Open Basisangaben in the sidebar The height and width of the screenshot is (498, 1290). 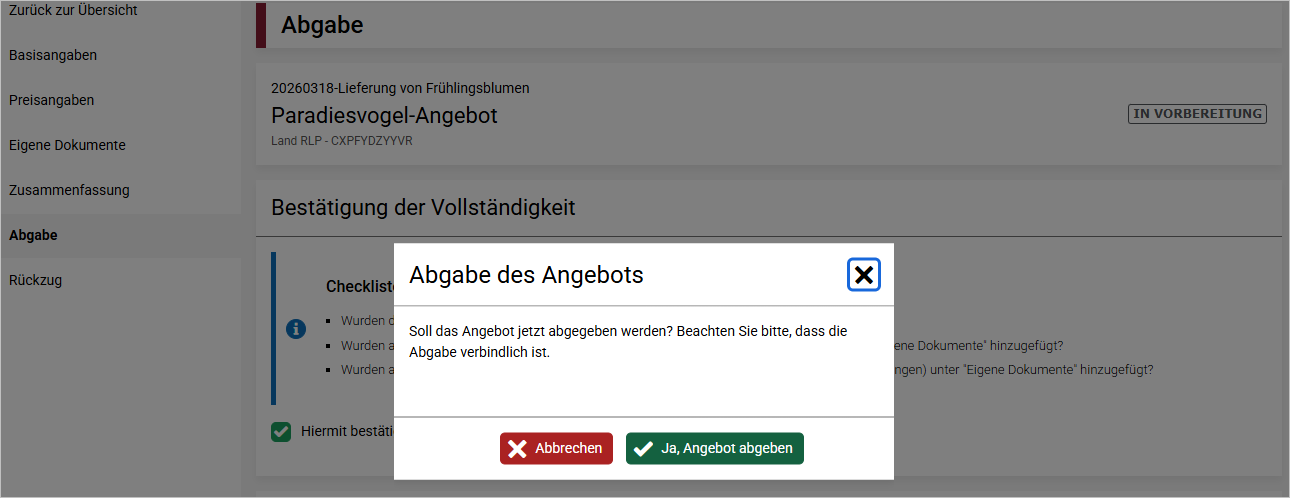(x=53, y=55)
